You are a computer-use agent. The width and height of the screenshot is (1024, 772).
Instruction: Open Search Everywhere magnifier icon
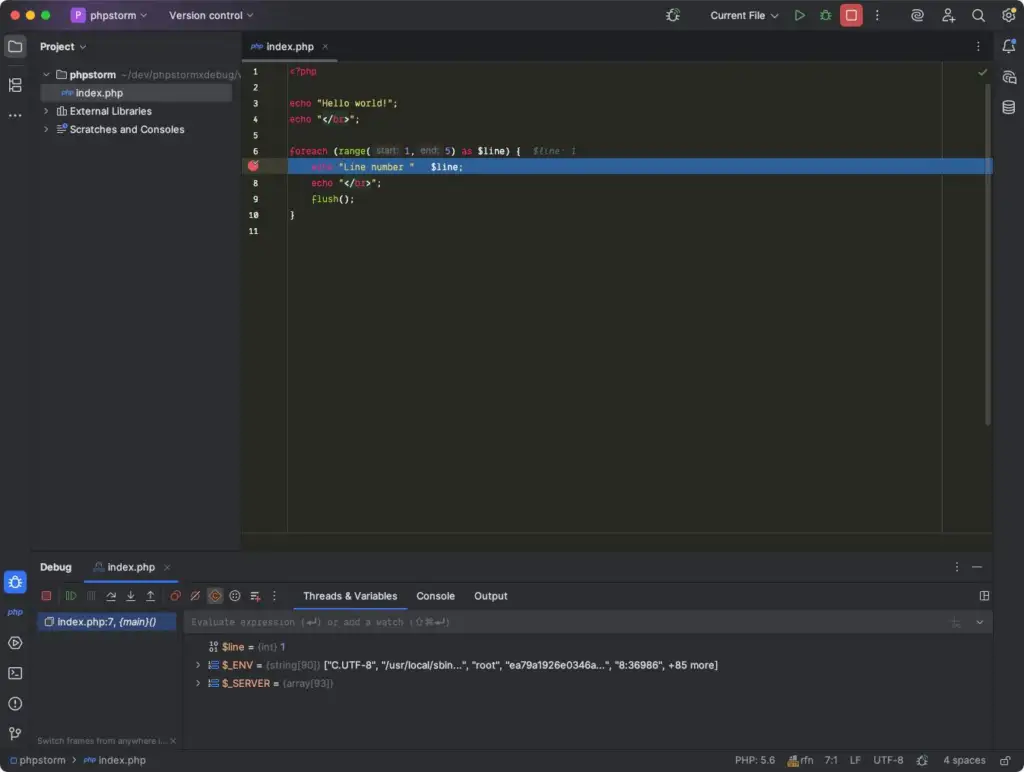point(978,15)
